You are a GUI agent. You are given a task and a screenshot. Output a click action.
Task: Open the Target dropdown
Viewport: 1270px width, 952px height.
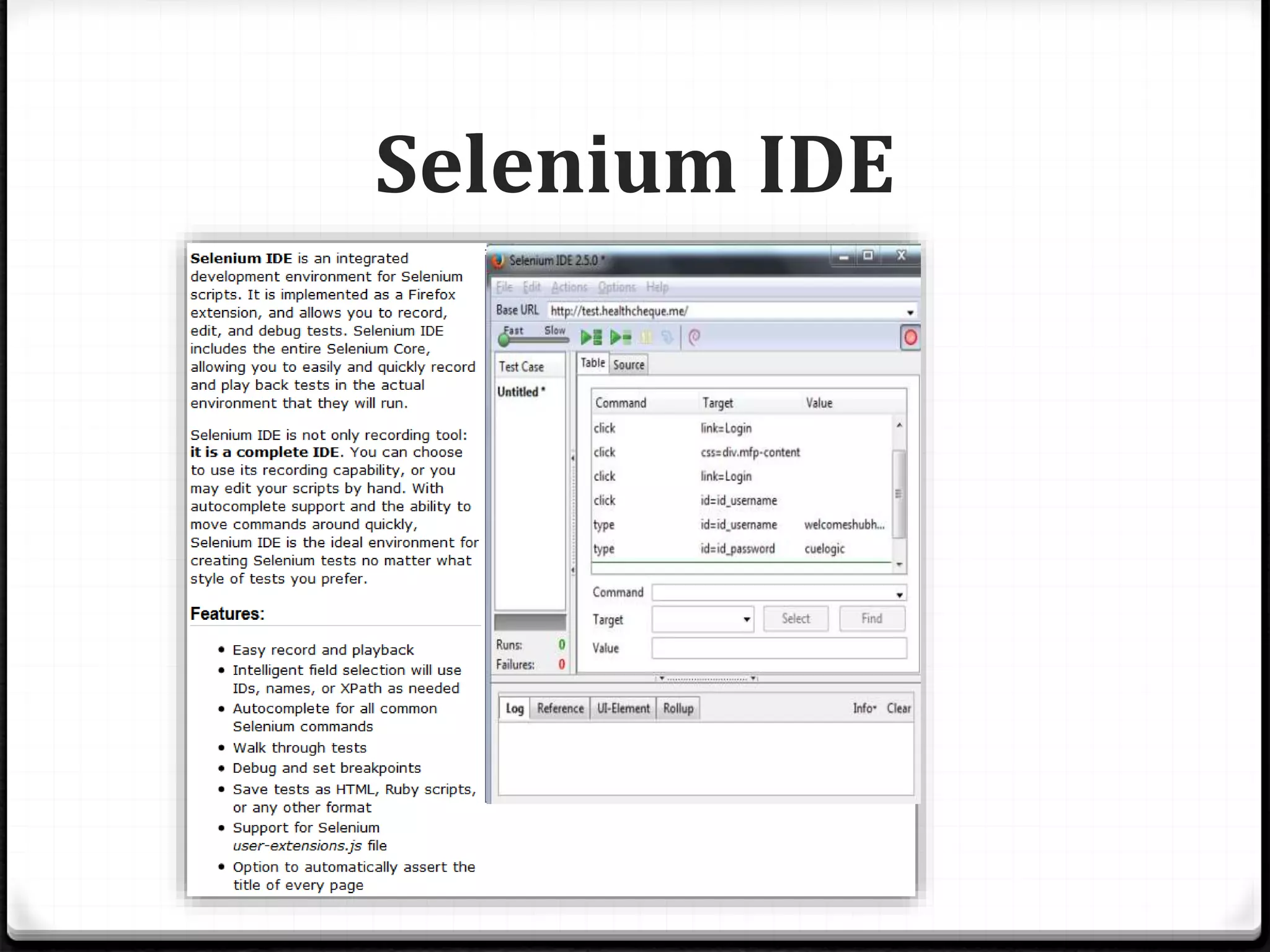[x=747, y=619]
